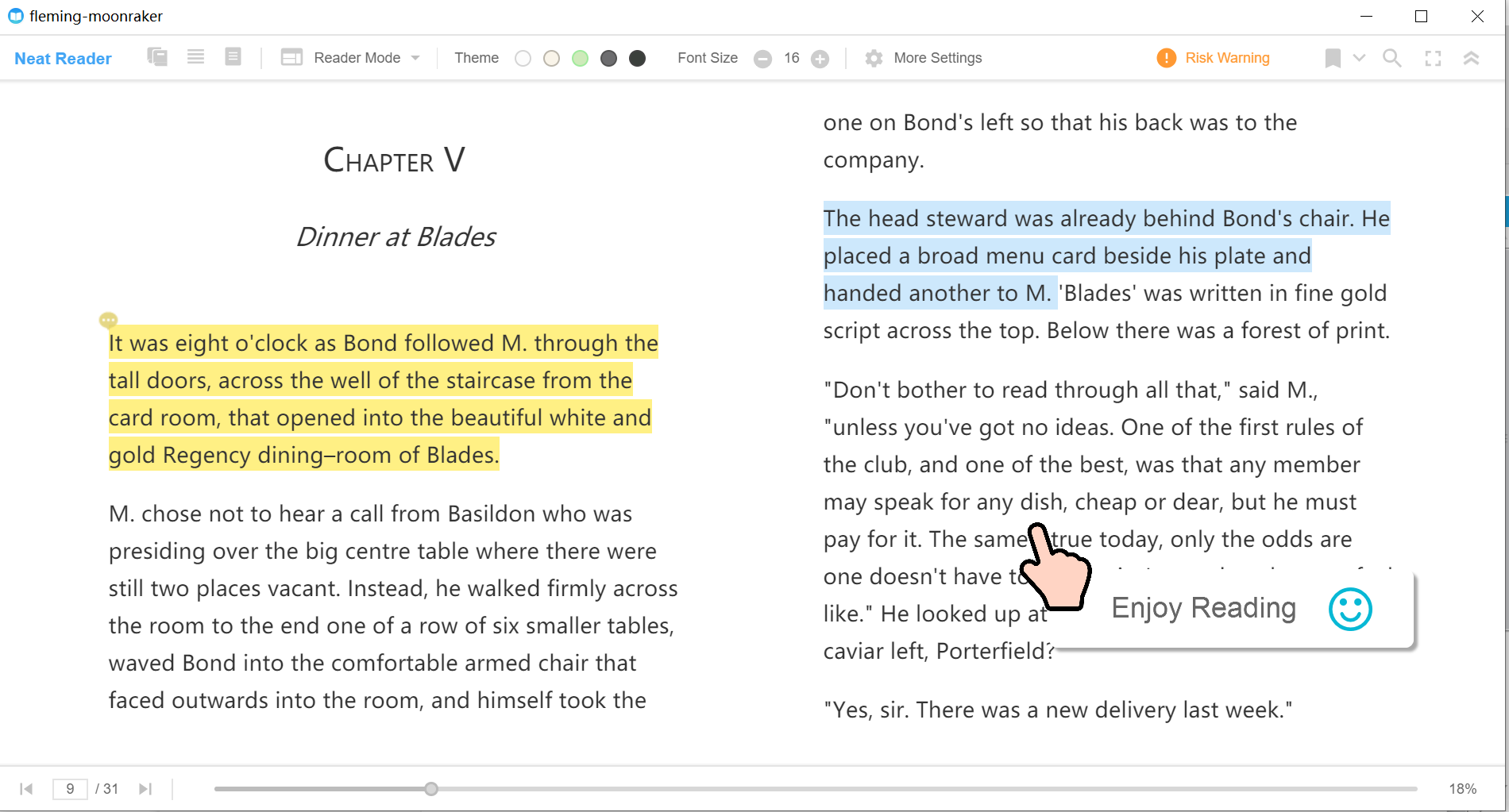
Task: Go to the last page
Action: [145, 789]
